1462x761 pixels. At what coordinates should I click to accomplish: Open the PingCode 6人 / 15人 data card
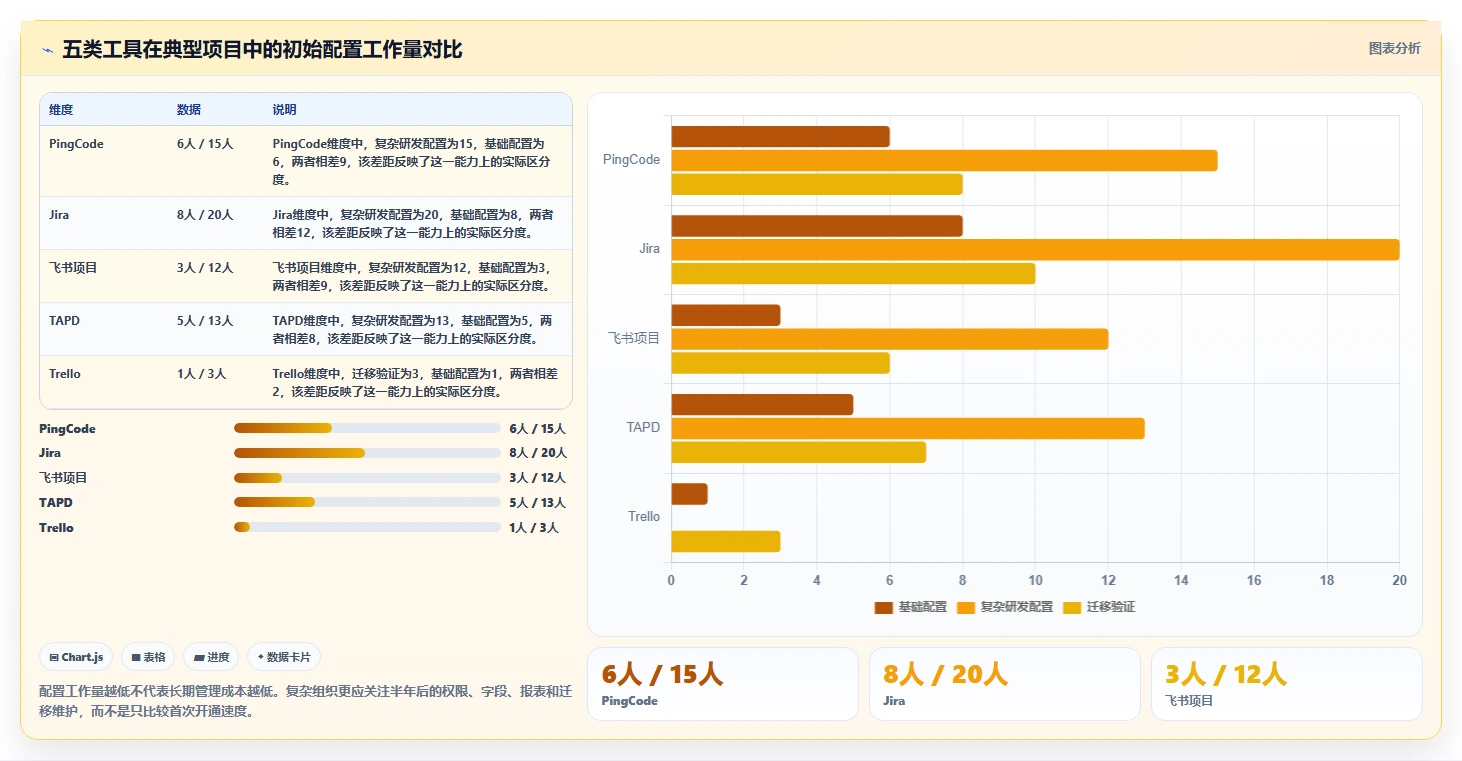722,684
